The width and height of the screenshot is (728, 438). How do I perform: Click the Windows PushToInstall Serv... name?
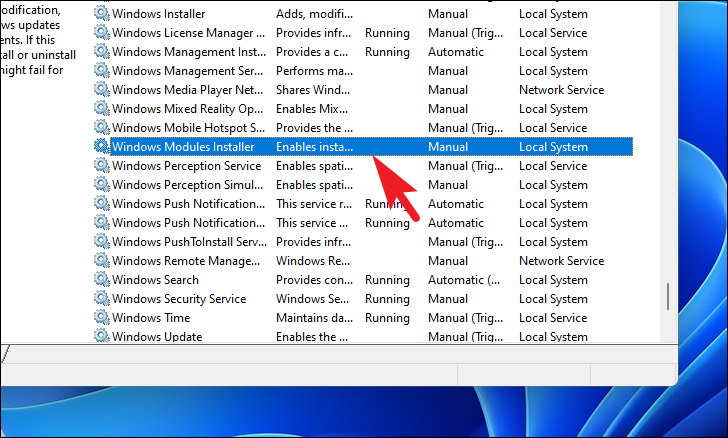189,242
